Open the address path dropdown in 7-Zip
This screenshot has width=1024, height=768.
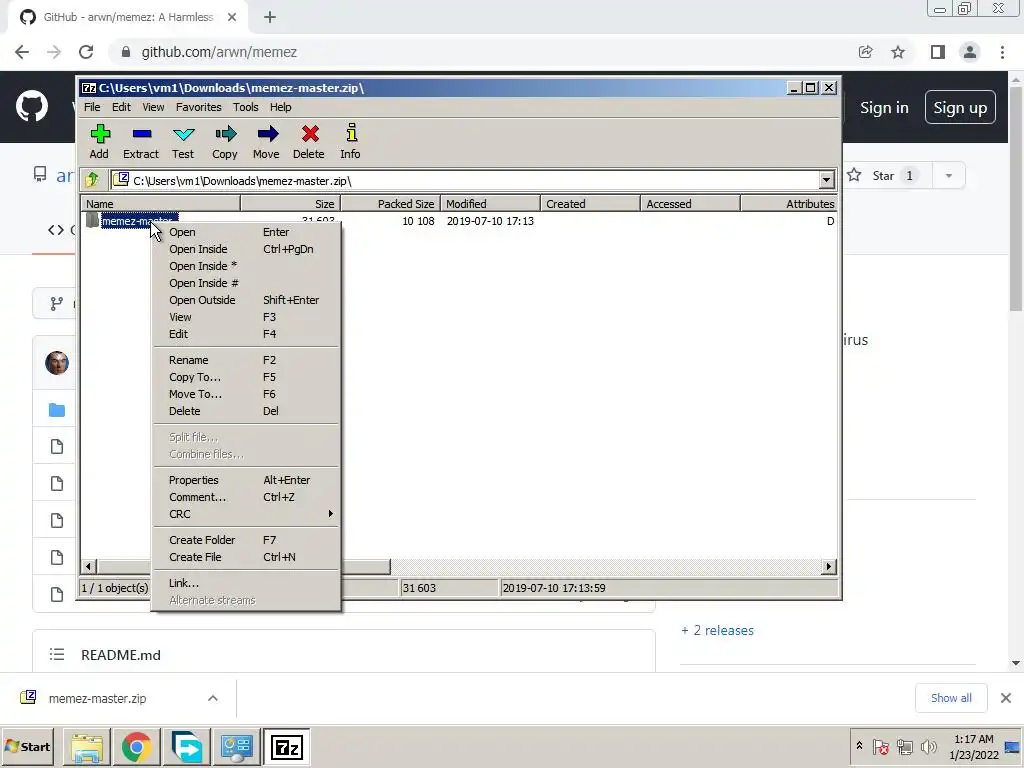coord(826,180)
